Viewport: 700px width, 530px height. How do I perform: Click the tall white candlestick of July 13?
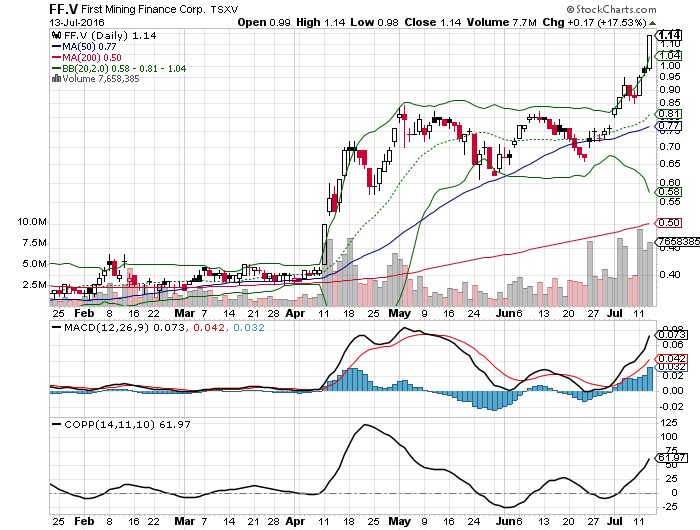(649, 52)
